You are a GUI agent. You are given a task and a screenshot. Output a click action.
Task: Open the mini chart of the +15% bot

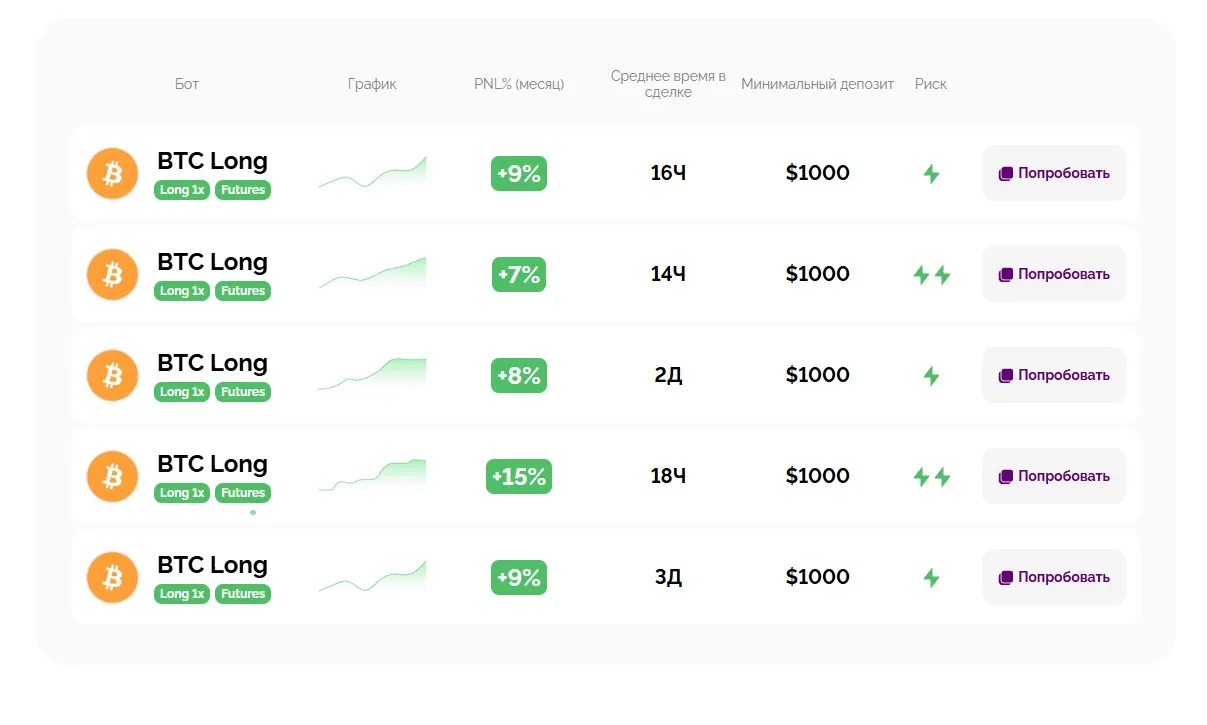click(x=372, y=476)
